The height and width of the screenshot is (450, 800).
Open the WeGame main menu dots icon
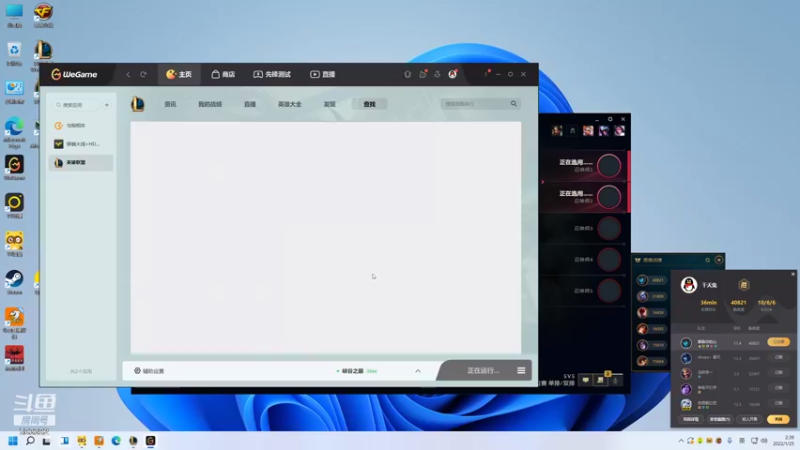click(486, 74)
